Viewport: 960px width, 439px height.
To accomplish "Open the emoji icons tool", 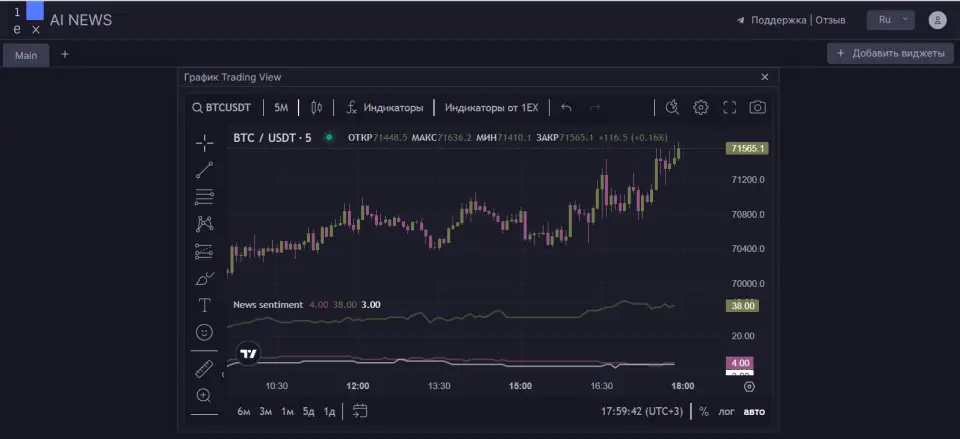I will pos(204,332).
